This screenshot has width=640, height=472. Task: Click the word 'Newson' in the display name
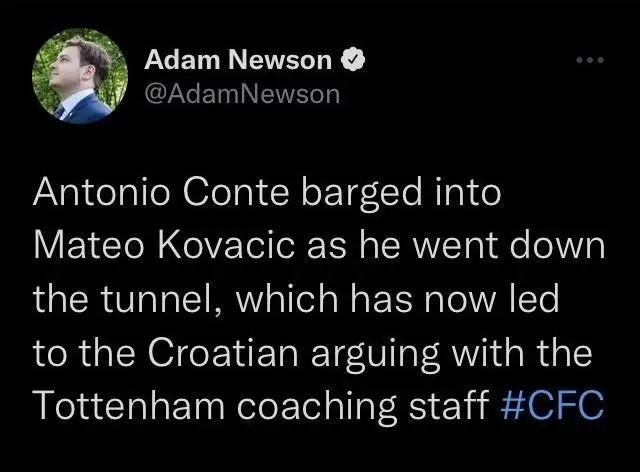[280, 60]
